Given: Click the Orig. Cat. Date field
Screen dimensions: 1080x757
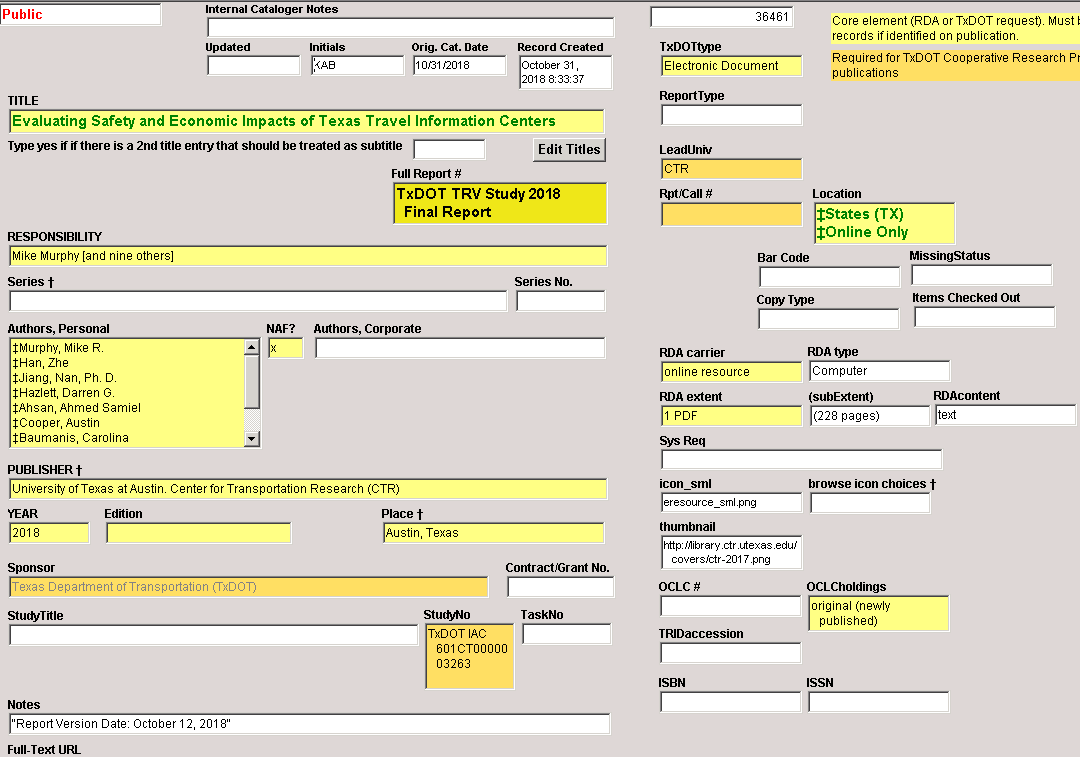Looking at the screenshot, I should (459, 65).
